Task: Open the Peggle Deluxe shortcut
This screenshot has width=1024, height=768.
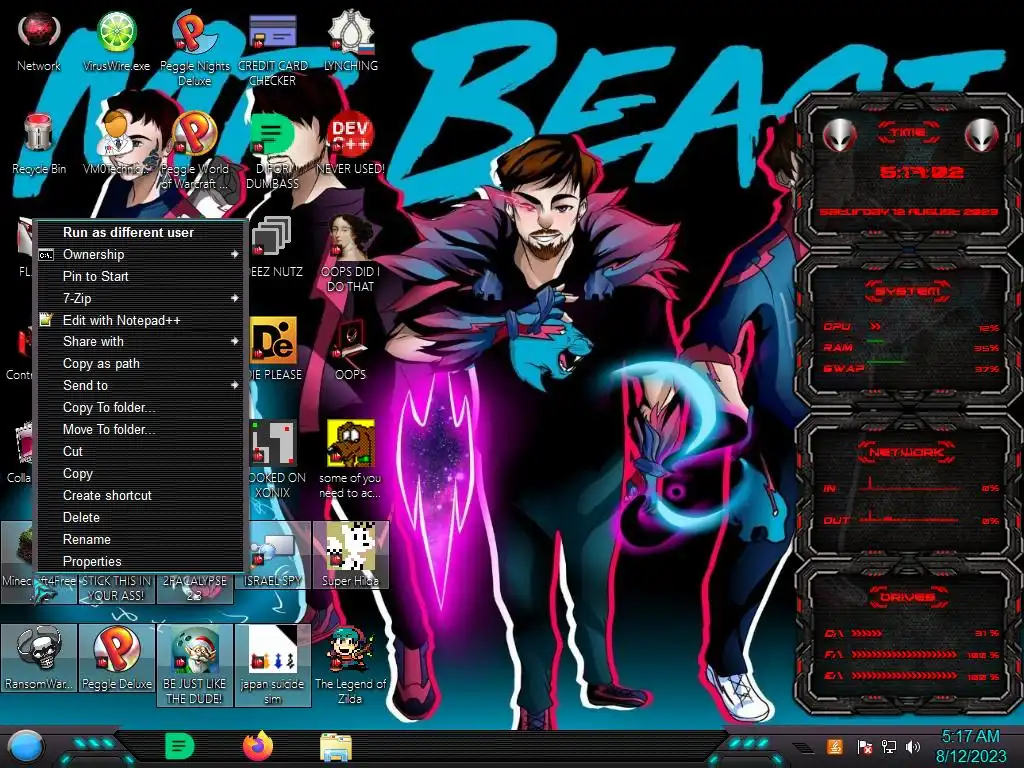Action: point(116,658)
